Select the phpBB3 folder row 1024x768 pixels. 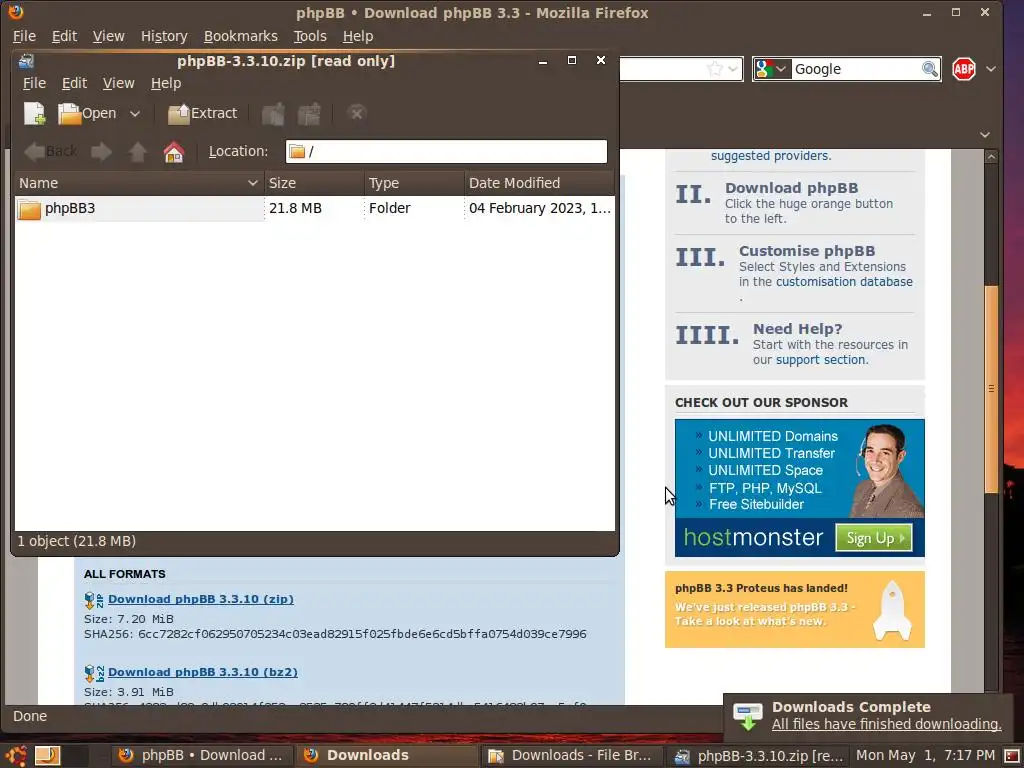(314, 208)
